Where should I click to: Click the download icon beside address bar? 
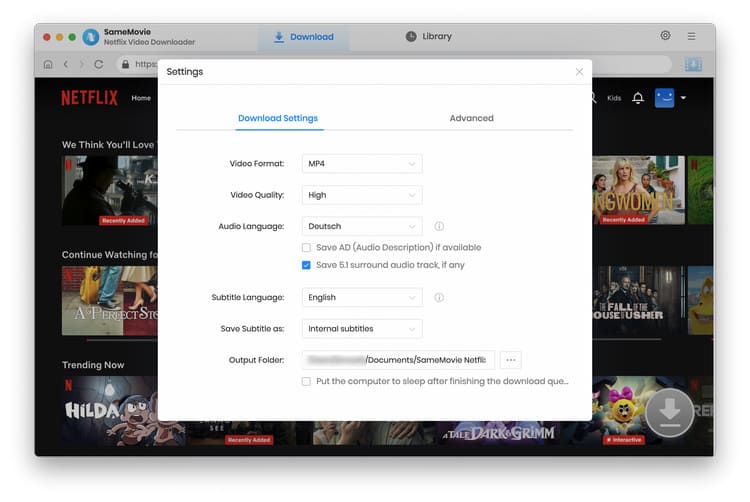click(693, 64)
